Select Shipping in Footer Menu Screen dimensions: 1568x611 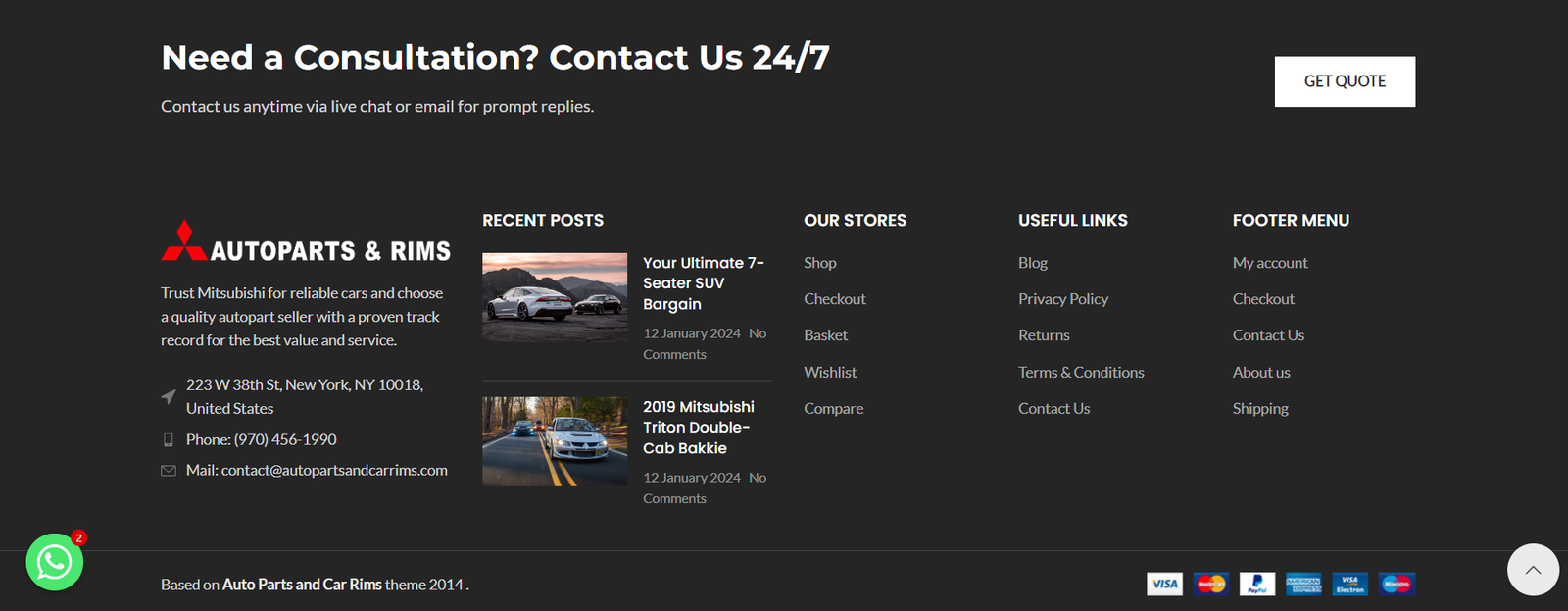pyautogui.click(x=1260, y=409)
